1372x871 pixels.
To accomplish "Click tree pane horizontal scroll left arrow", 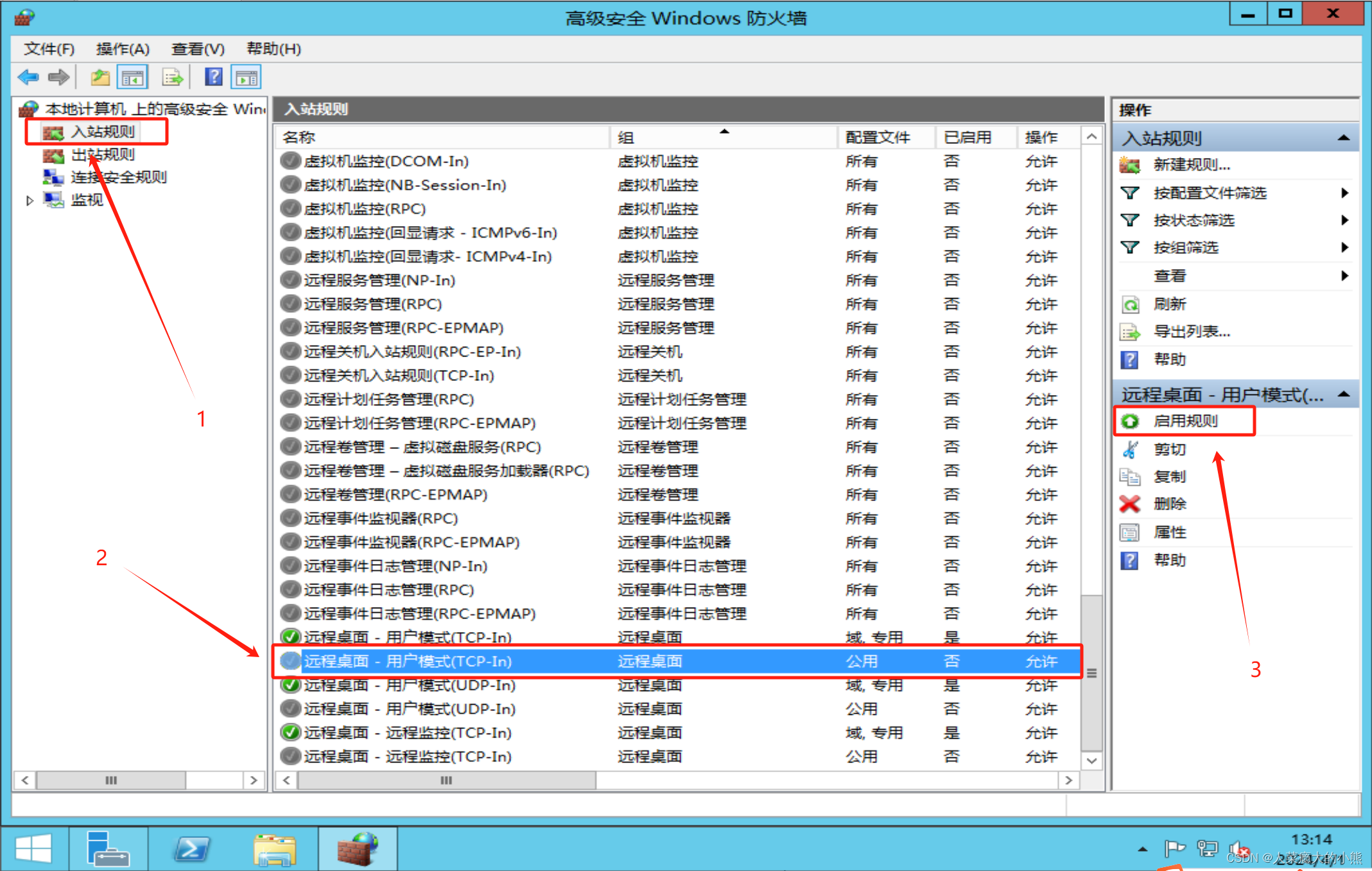I will pos(25,780).
